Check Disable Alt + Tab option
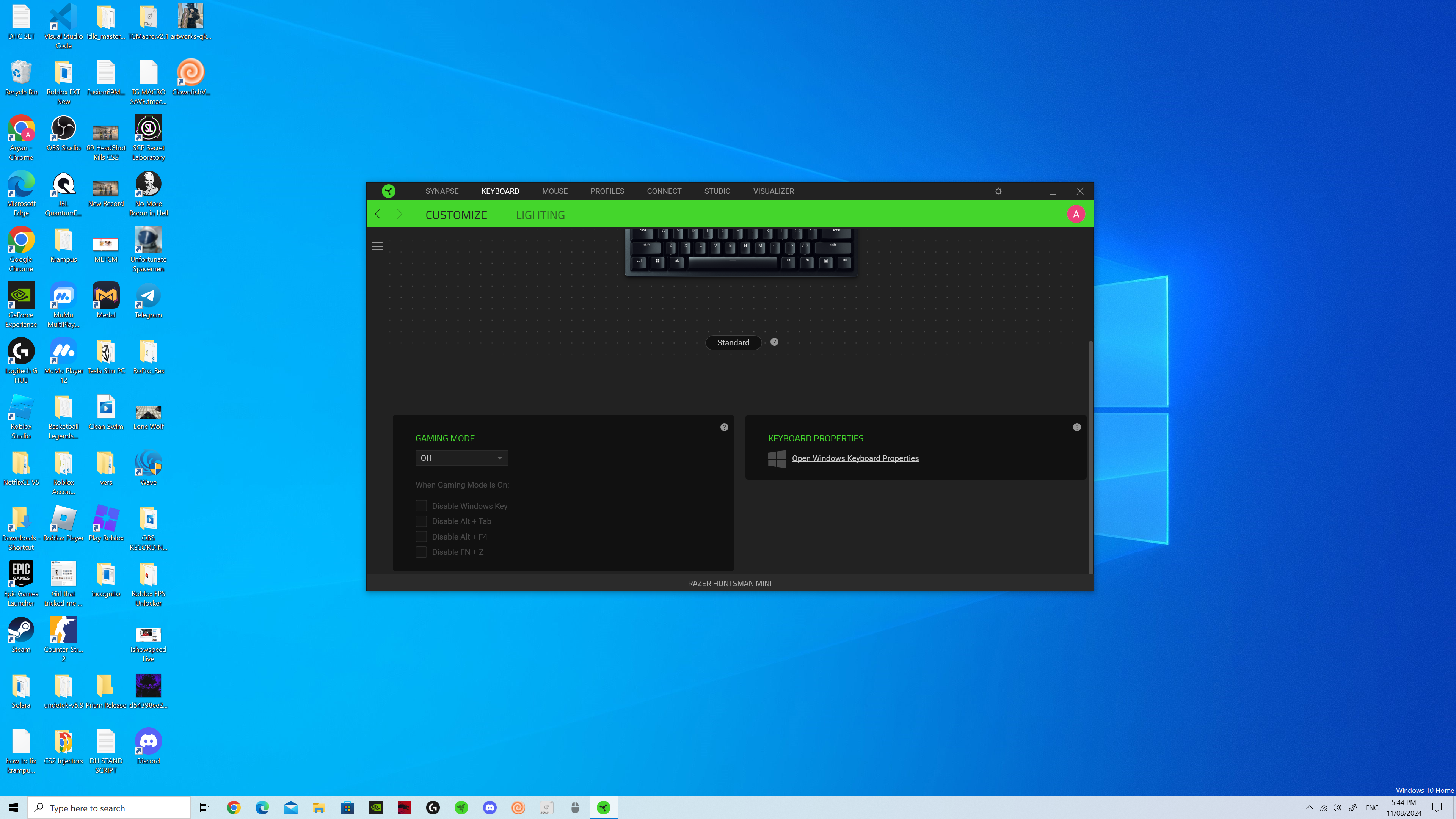 tap(421, 521)
